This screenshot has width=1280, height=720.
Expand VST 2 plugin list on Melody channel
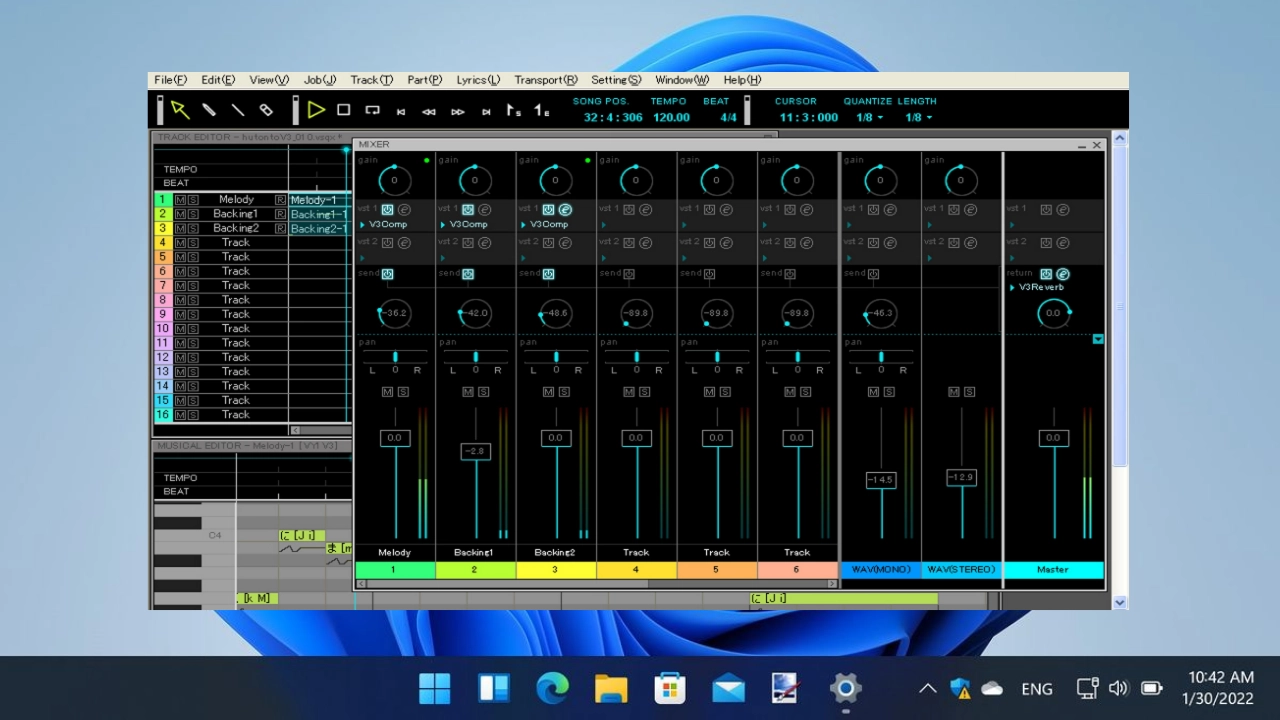click(362, 257)
